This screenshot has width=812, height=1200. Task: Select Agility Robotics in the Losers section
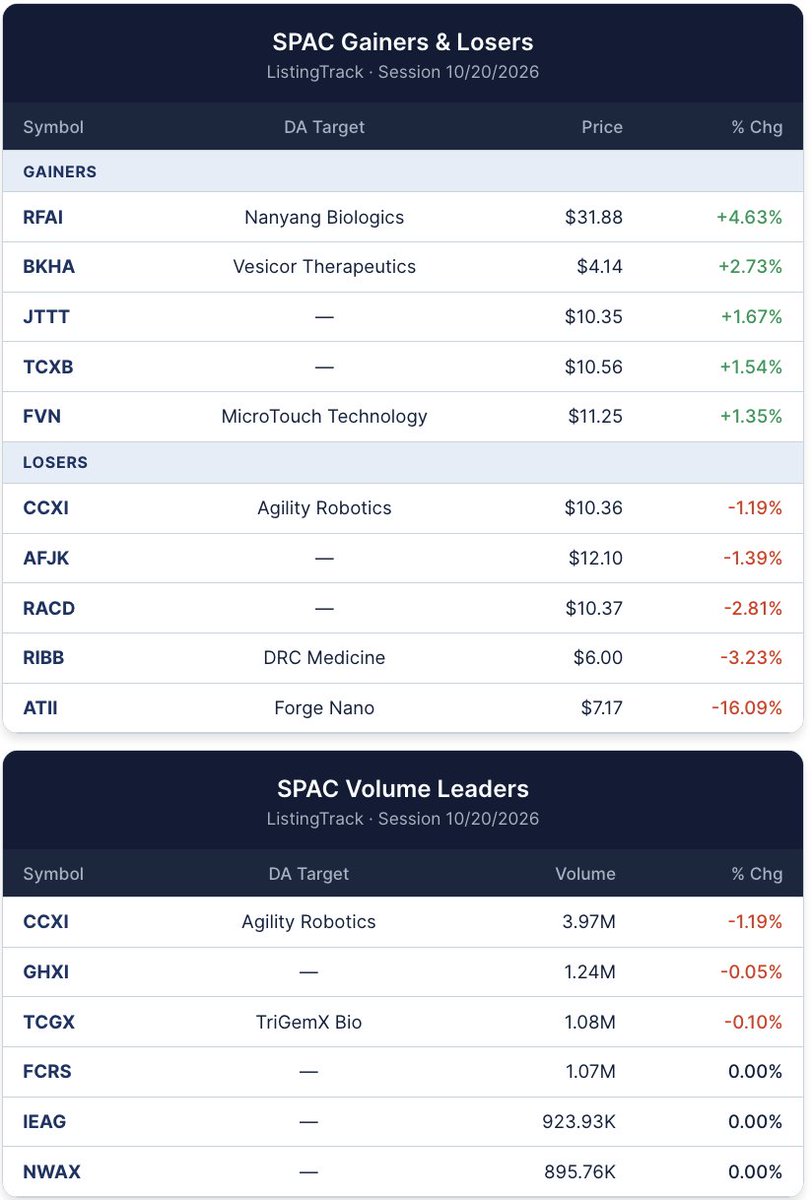(324, 508)
